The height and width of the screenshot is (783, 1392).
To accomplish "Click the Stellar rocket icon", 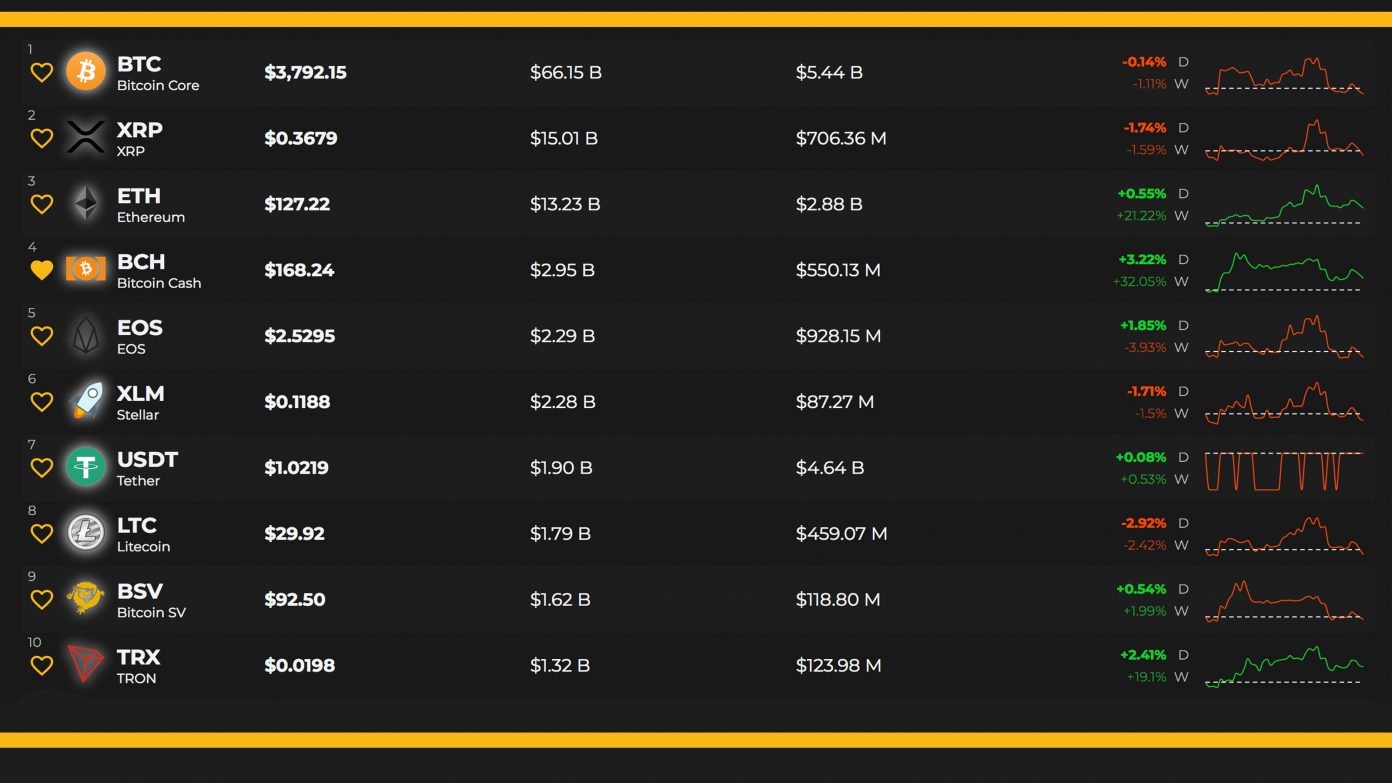I will (87, 401).
